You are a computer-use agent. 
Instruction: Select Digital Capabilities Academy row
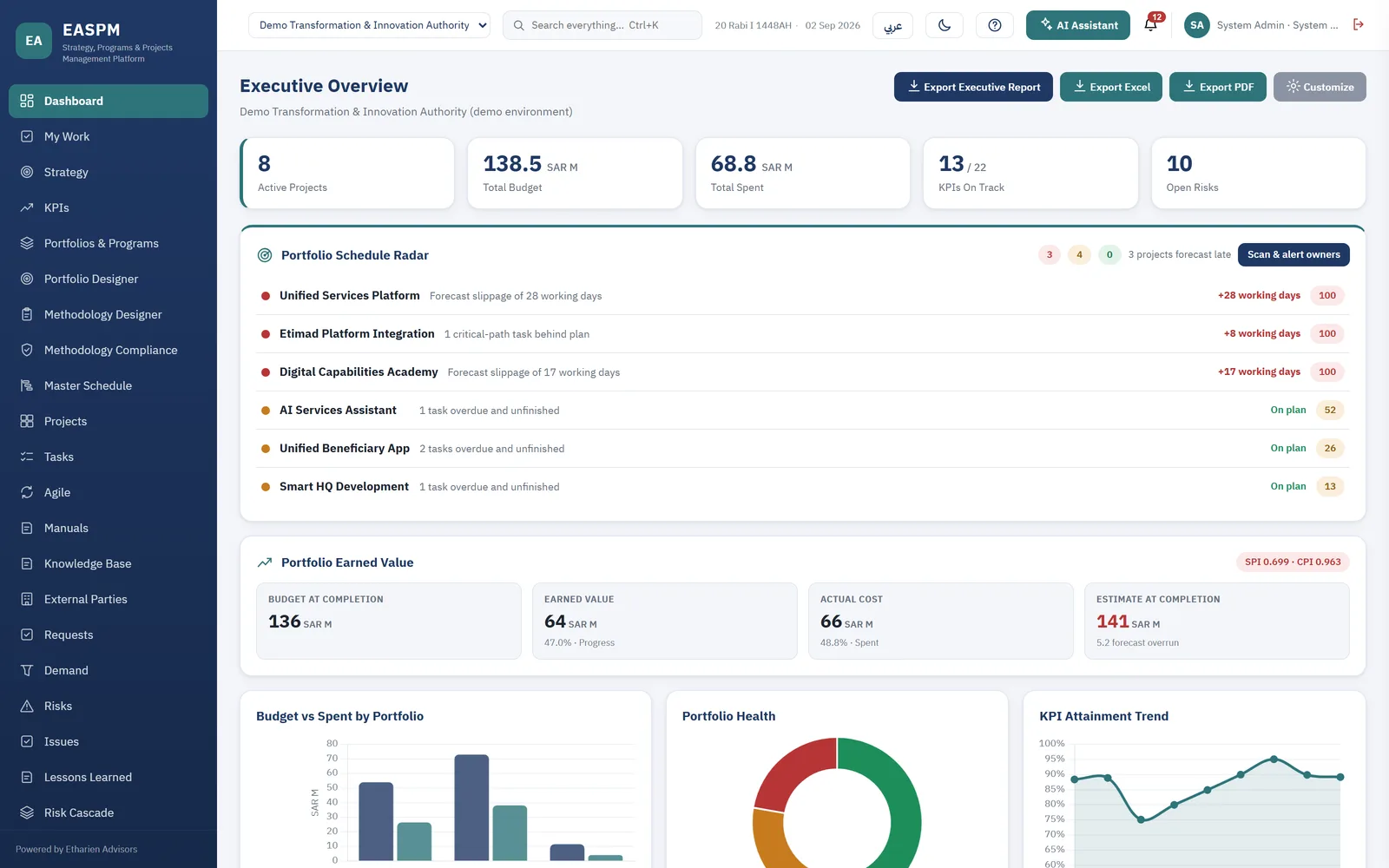pos(803,372)
